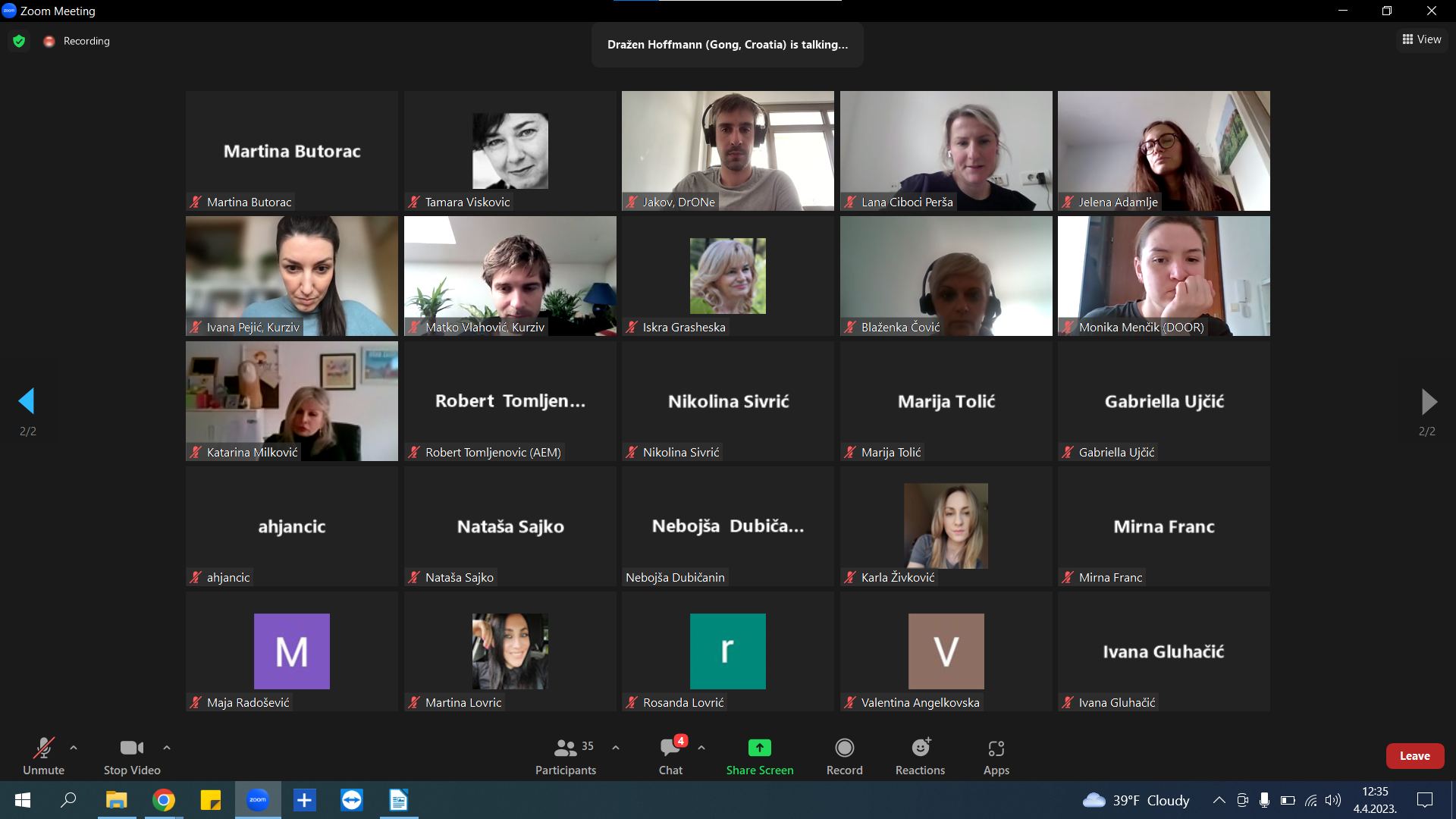The image size is (1456, 819).
Task: Unmute the microphone
Action: [43, 757]
